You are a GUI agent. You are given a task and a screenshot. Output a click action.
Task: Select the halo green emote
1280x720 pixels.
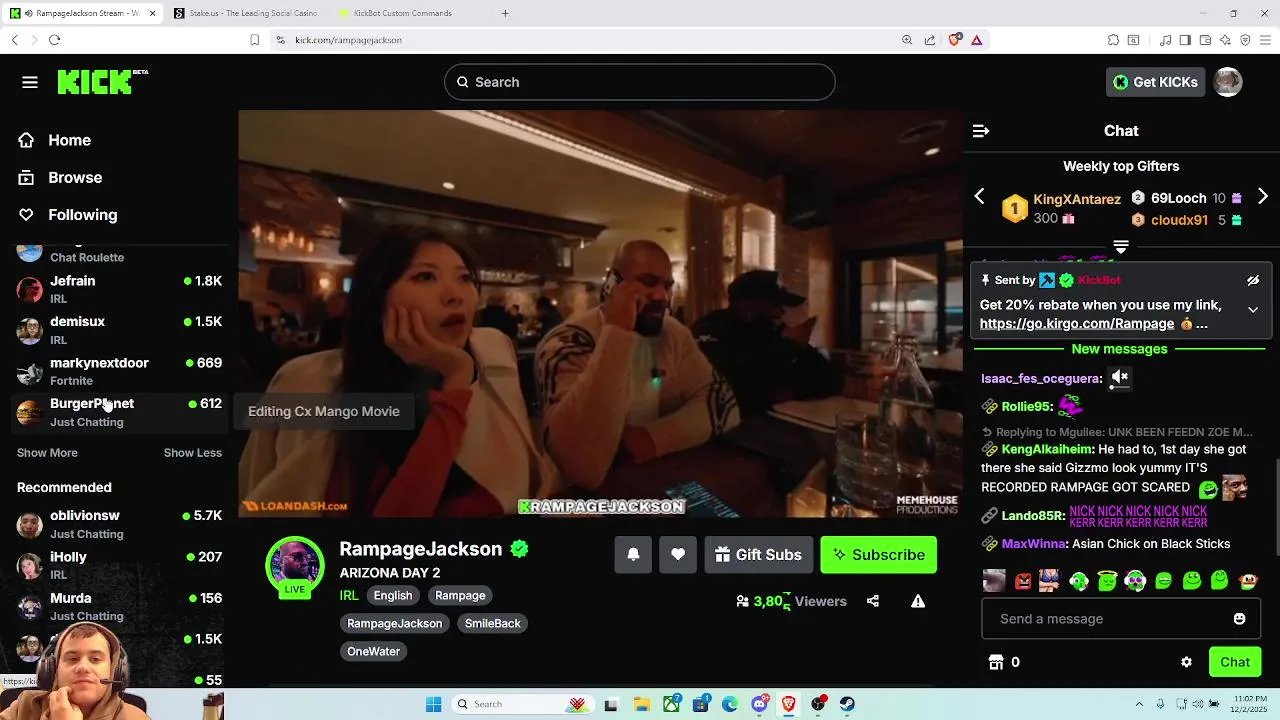[1106, 580]
